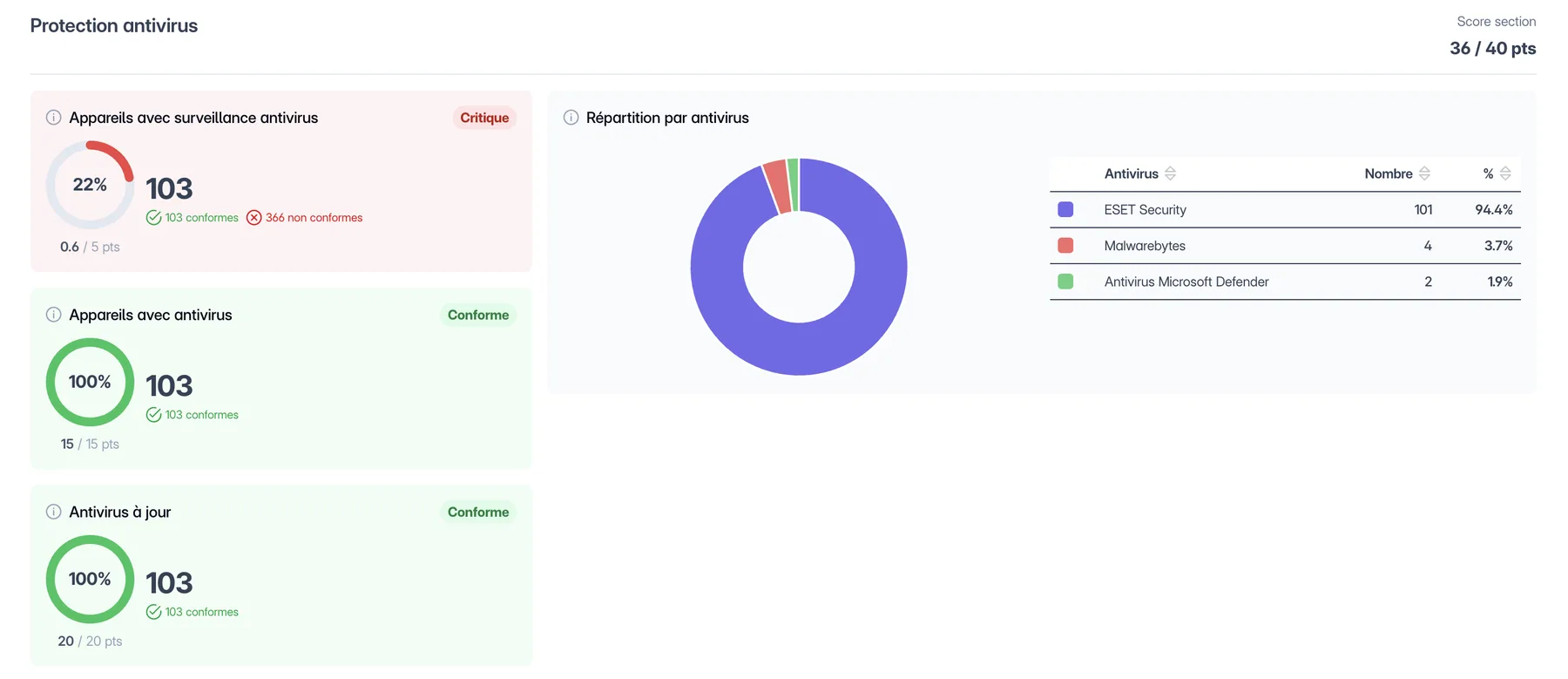Image resolution: width=1568 pixels, height=679 pixels.
Task: Click the 3.7% percentage cell
Action: (1498, 246)
